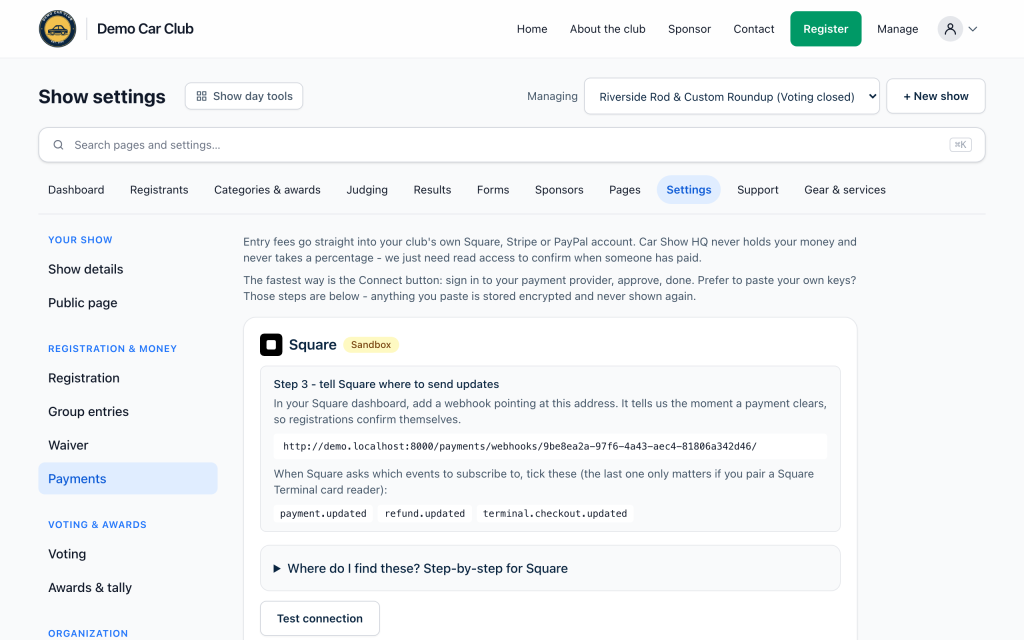Viewport: 1024px width, 640px height.
Task: Focus the Search pages and settings field
Action: [x=511, y=145]
